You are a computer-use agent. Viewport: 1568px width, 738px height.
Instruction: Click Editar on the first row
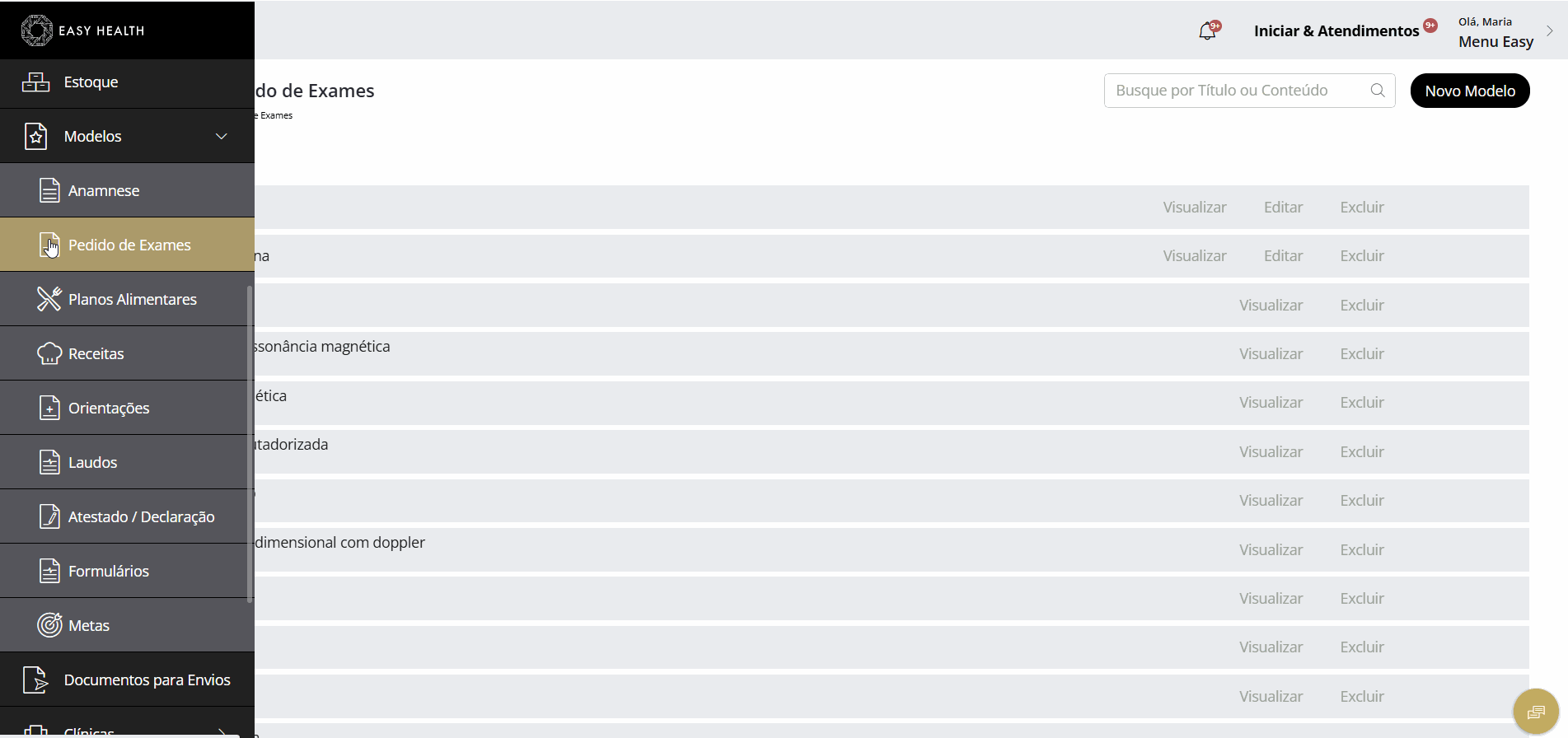coord(1283,208)
